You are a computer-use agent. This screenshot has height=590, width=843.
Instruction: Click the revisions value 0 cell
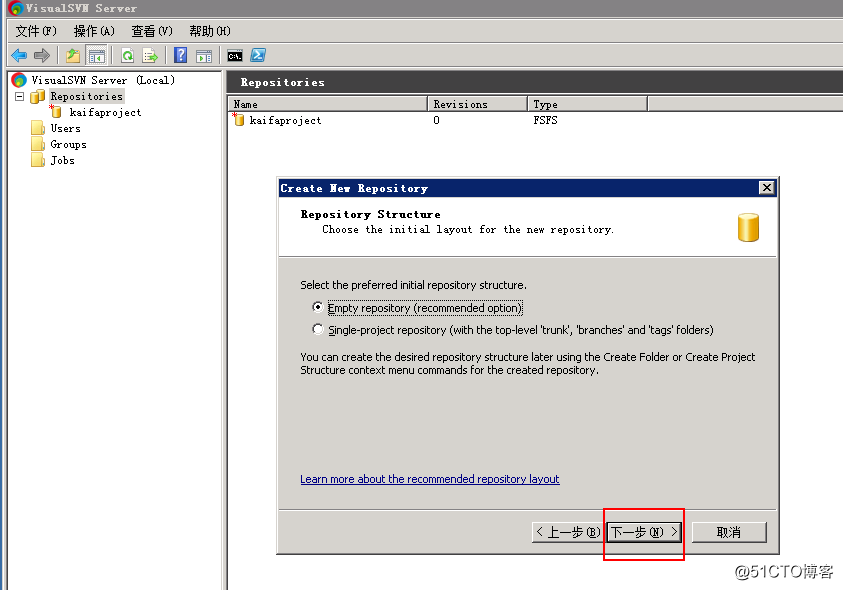click(437, 120)
